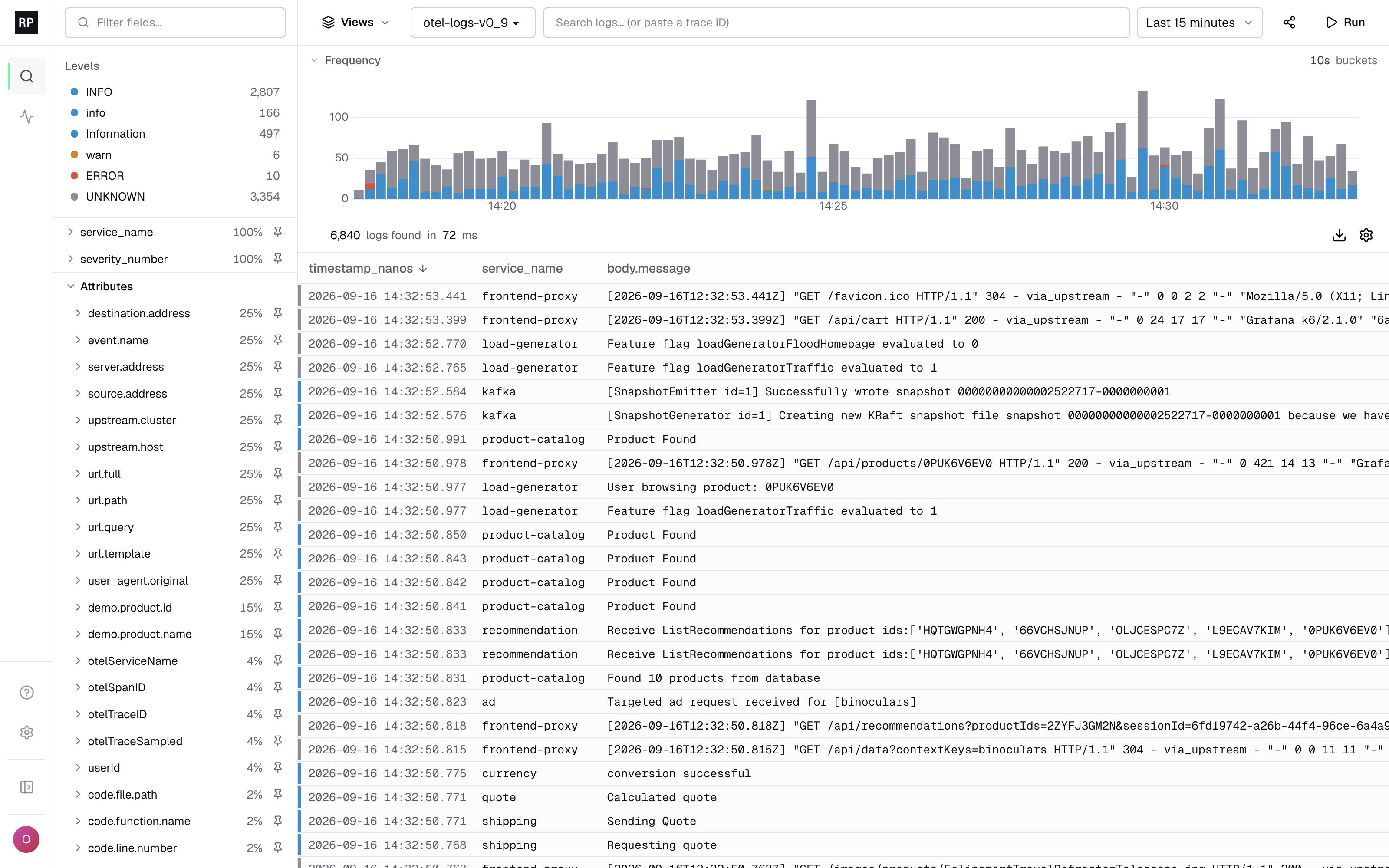Screen dimensions: 1389x868
Task: Click the tallest histogram bar near 14:30
Action: pos(1143,145)
